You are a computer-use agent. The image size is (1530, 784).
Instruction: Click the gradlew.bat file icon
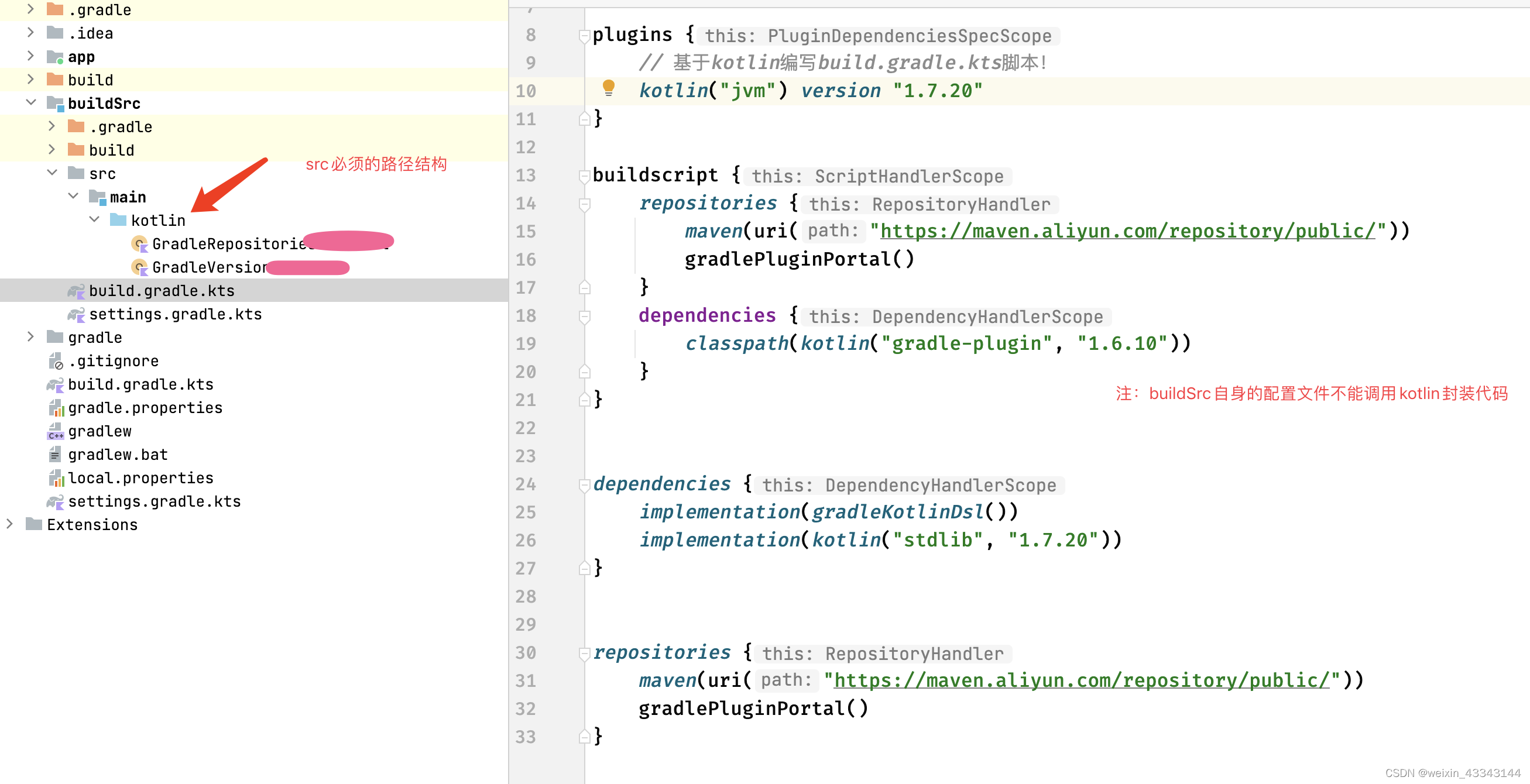[x=54, y=455]
